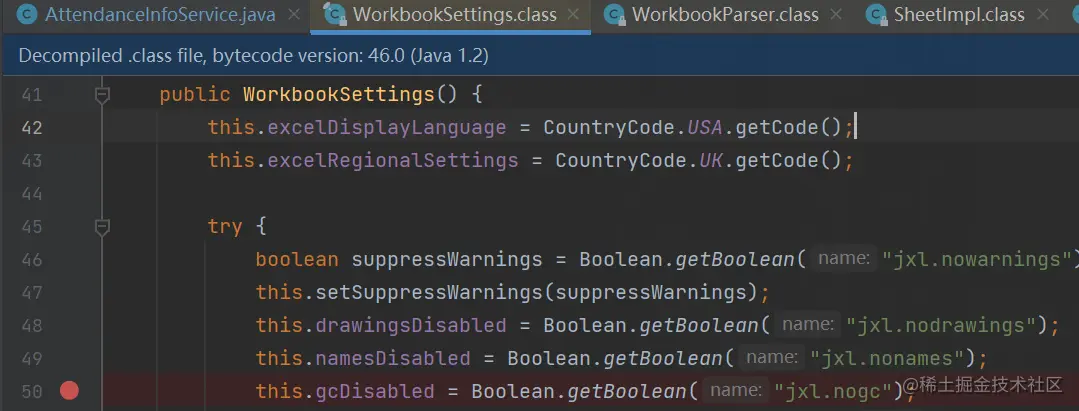This screenshot has width=1079, height=411.
Task: Close the WorkbookParser.class tab
Action: pos(836,14)
